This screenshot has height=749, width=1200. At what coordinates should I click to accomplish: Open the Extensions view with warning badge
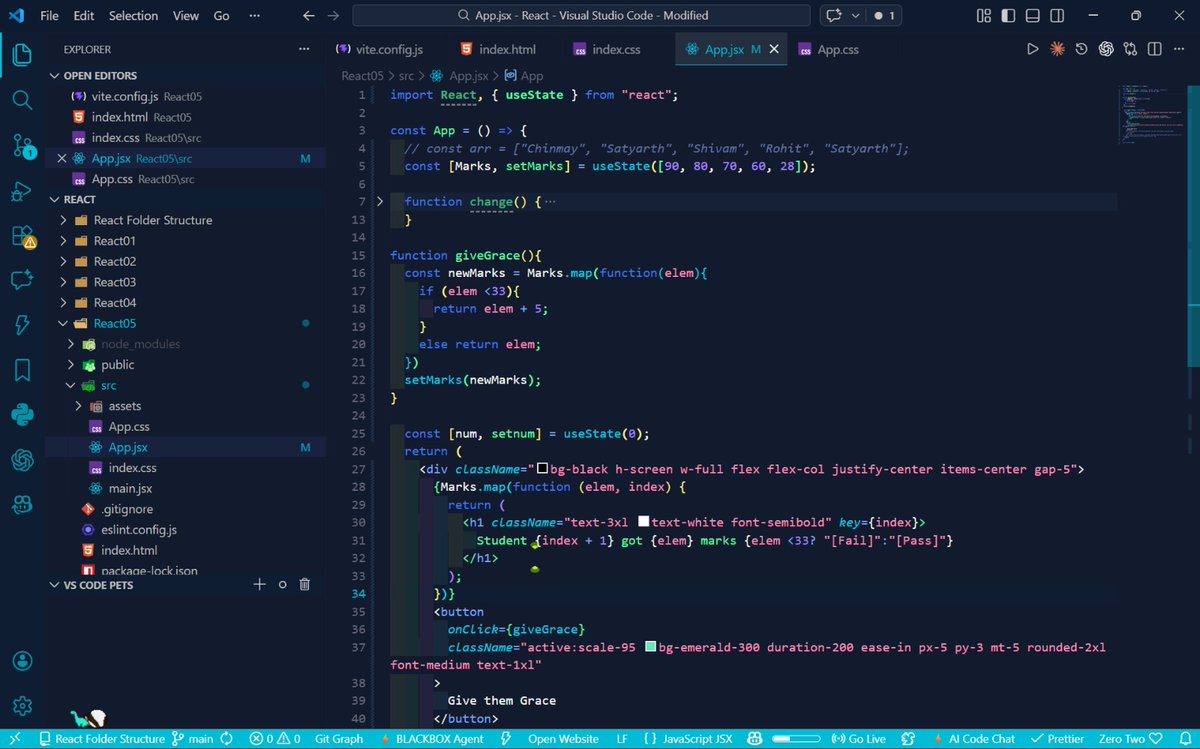coord(22,237)
